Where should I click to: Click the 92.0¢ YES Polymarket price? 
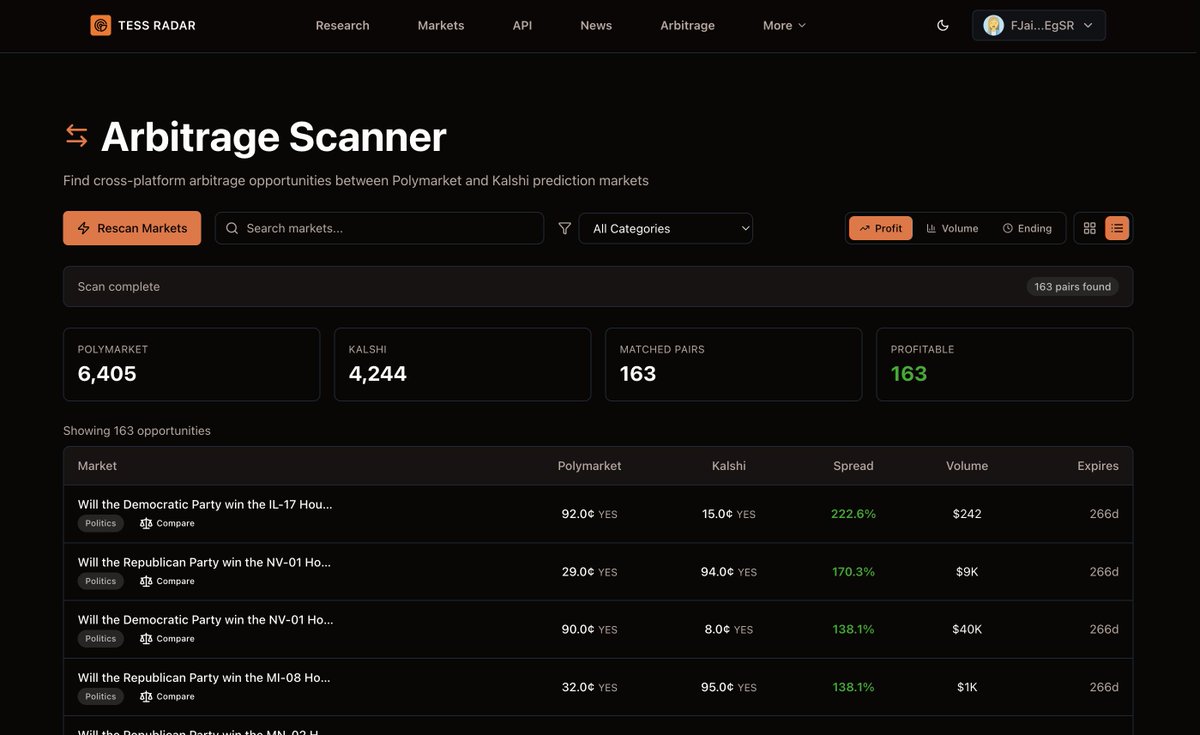point(589,514)
